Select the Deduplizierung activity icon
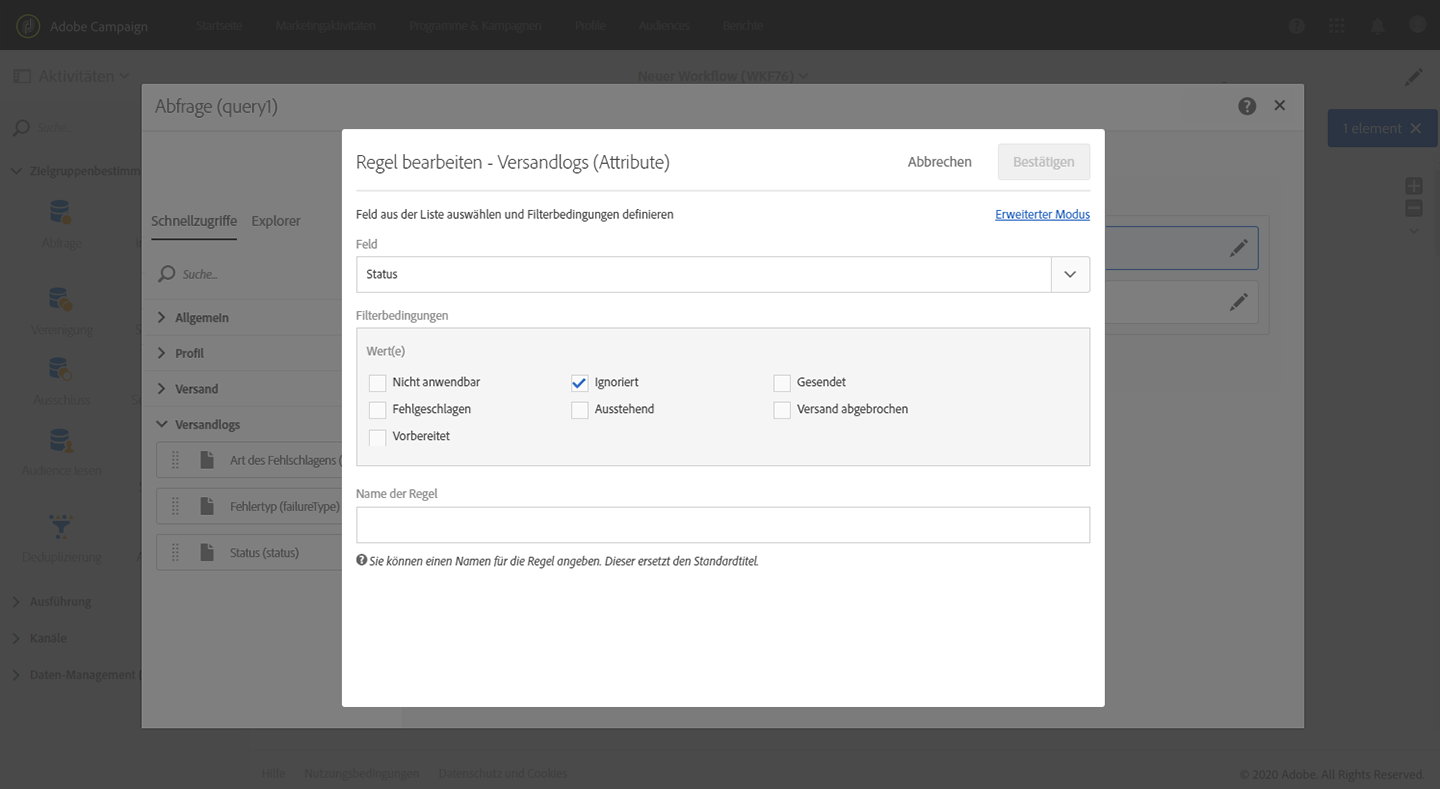This screenshot has width=1440, height=789. [x=61, y=526]
